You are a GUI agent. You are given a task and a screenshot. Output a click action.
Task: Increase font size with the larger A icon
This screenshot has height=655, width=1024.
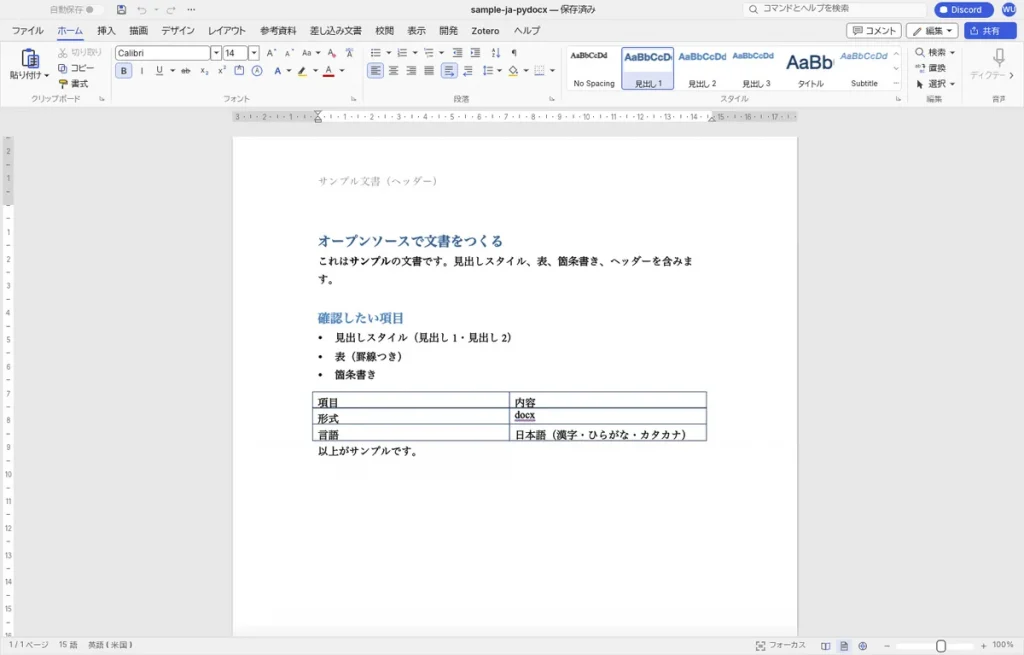click(272, 53)
